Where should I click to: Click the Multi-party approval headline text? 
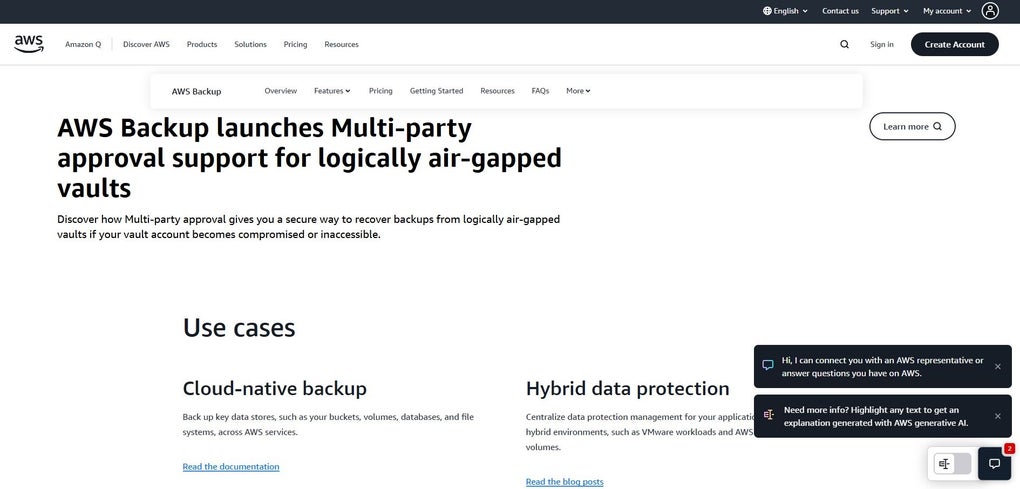(310, 158)
